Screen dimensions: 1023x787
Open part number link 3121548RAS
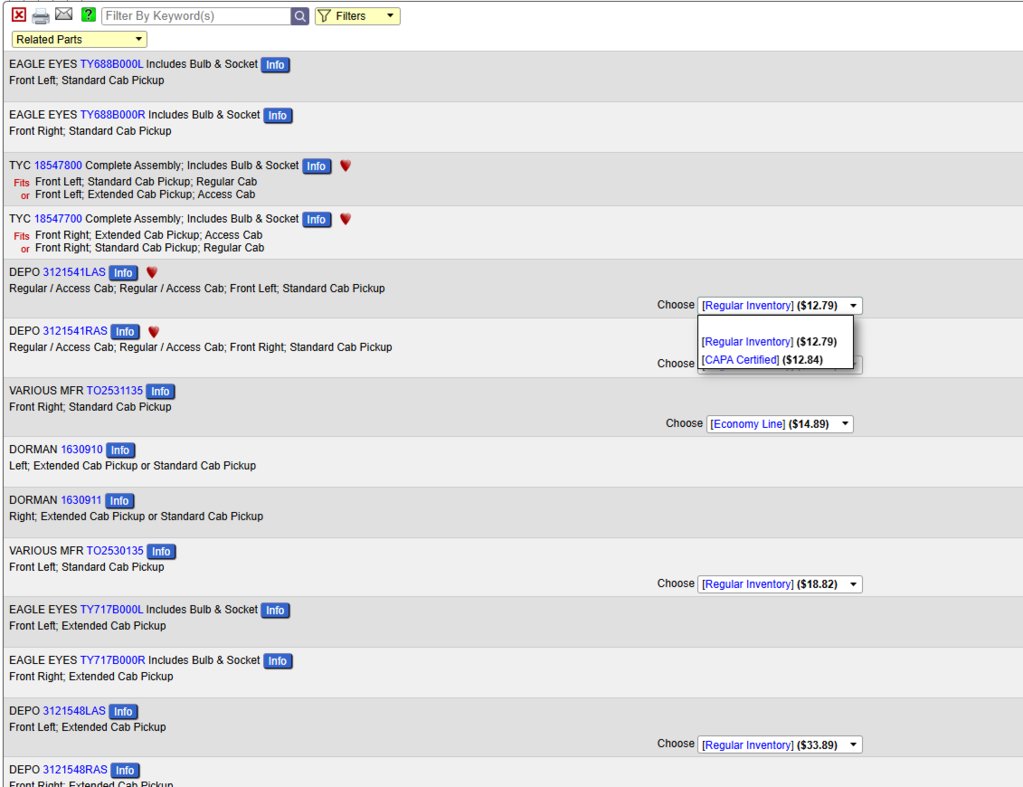click(75, 769)
